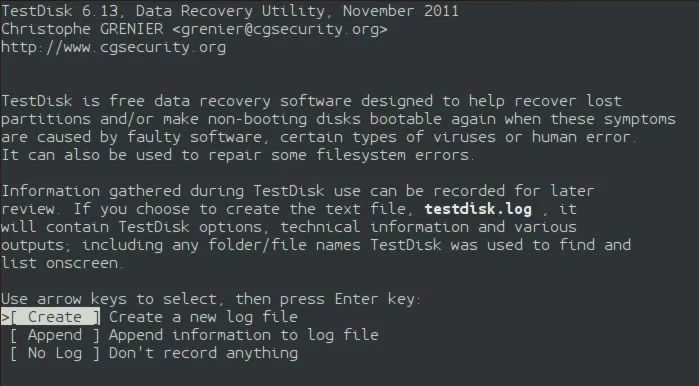Click the TestDisk 6.13 title line
This screenshot has height=386, width=699.
tap(230, 11)
